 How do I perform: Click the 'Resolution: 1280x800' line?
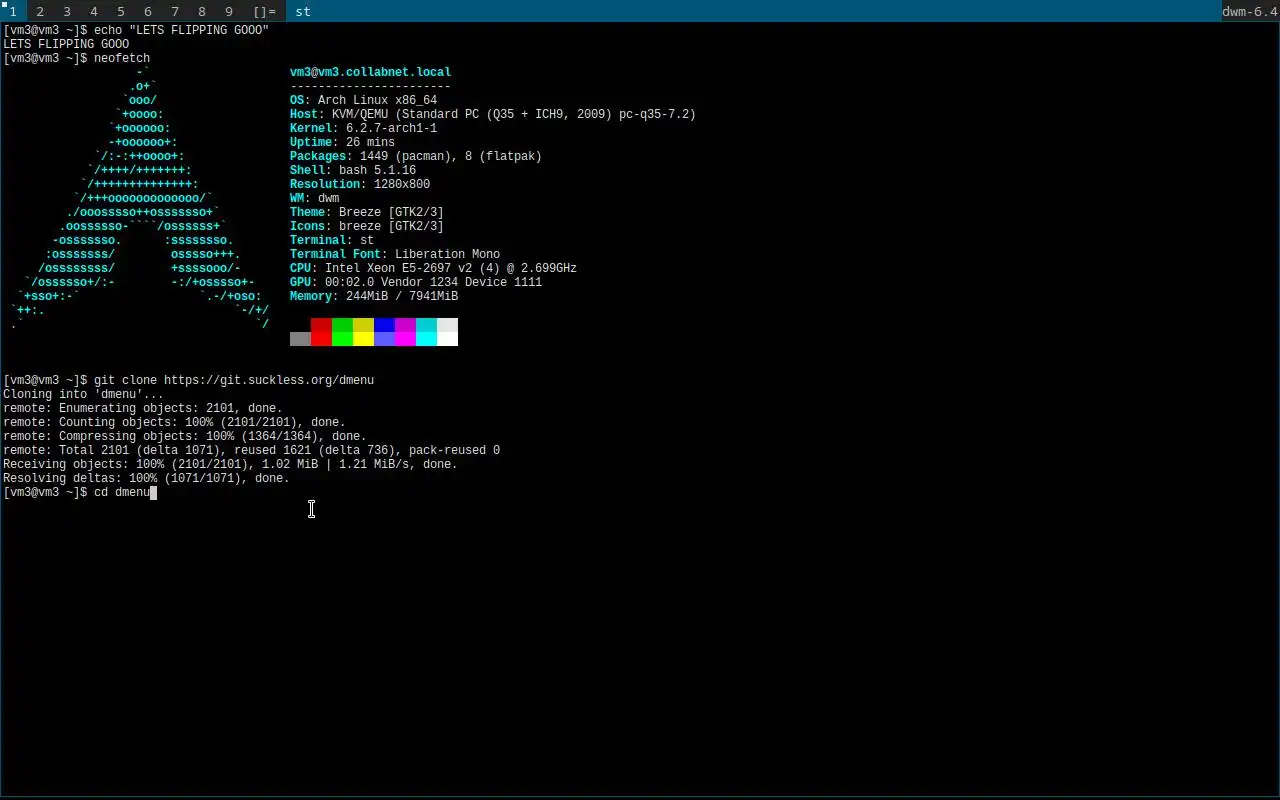click(360, 184)
